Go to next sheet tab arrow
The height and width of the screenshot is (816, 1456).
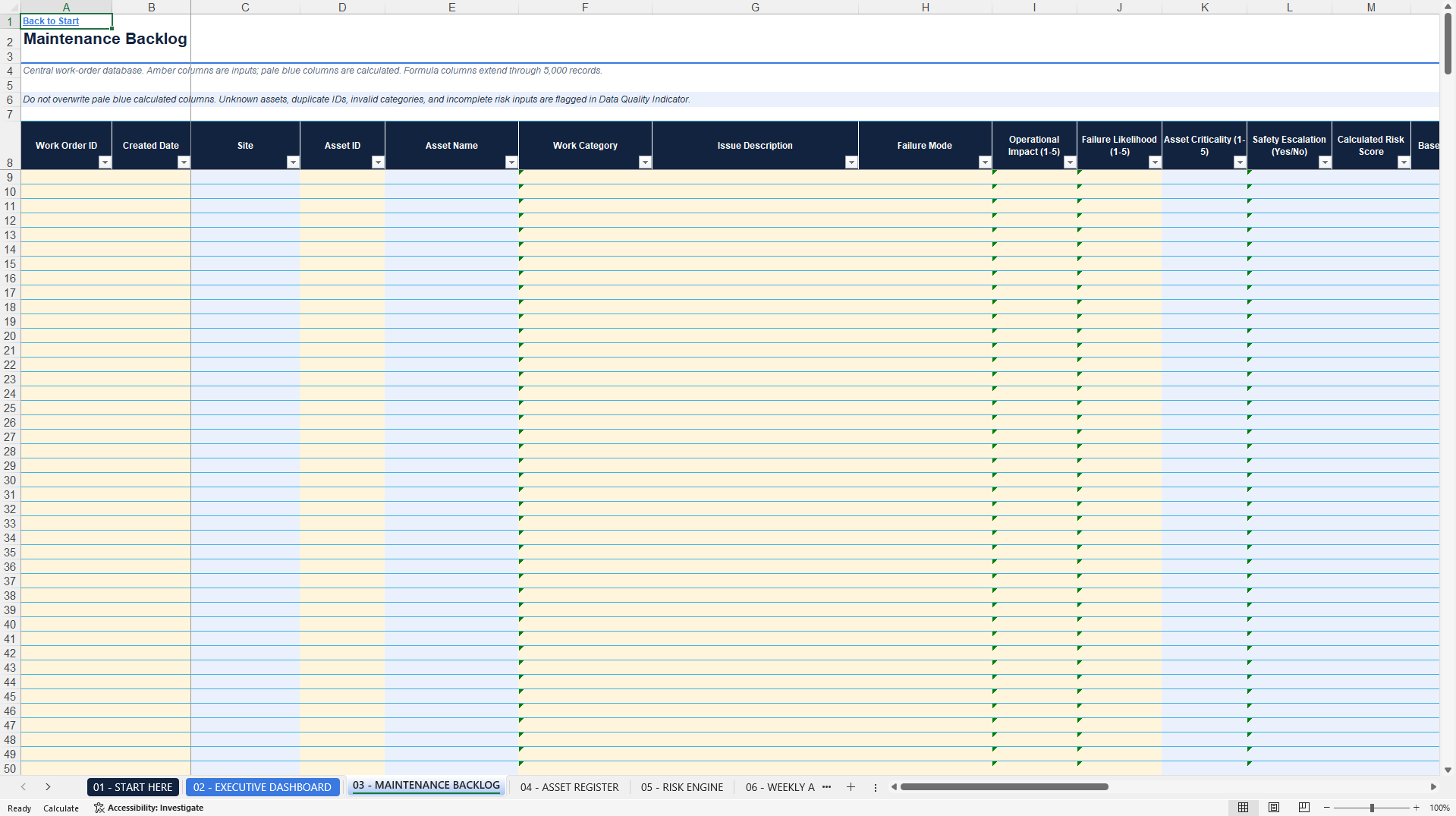[48, 787]
